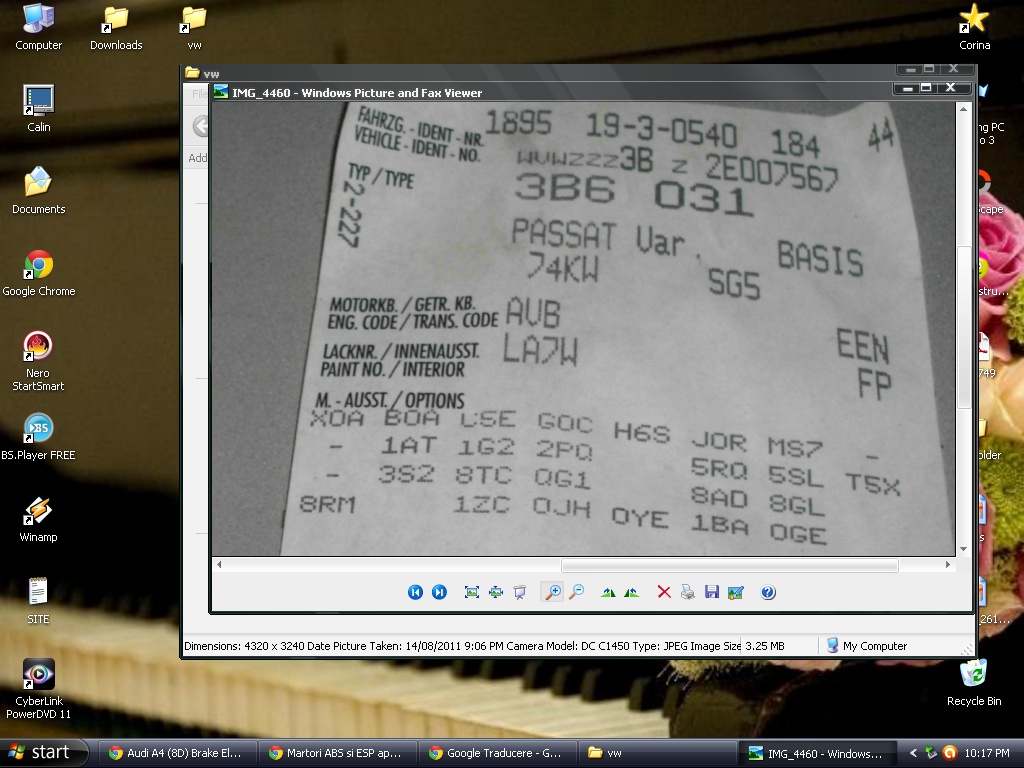Toggle the Zoom In tool
The width and height of the screenshot is (1024, 768).
(x=552, y=592)
